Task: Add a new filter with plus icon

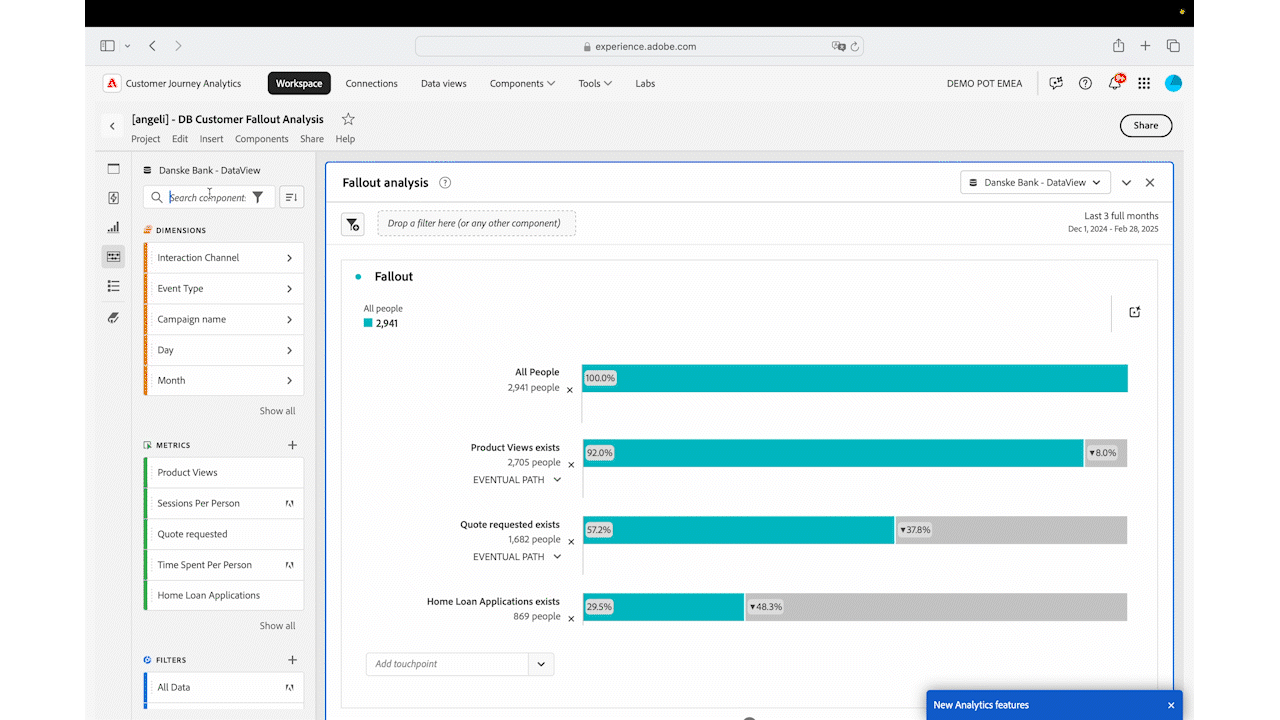Action: pyautogui.click(x=293, y=660)
